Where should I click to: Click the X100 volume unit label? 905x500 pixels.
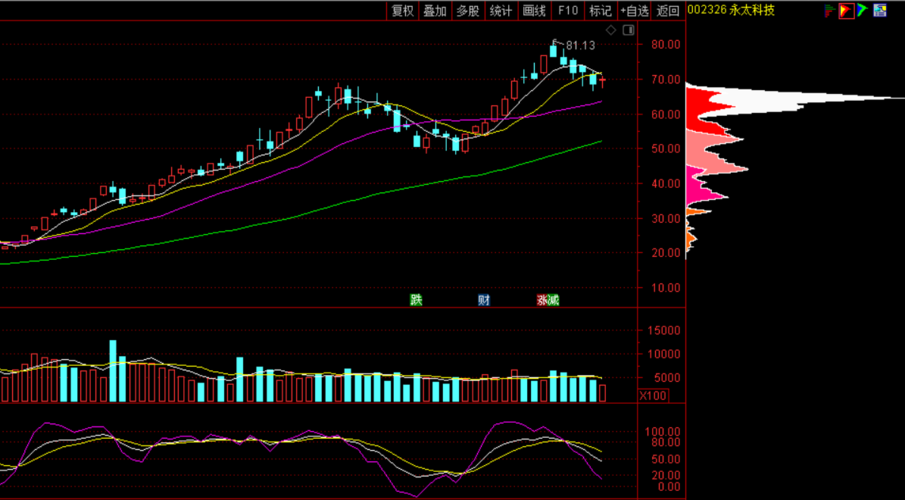(x=653, y=395)
